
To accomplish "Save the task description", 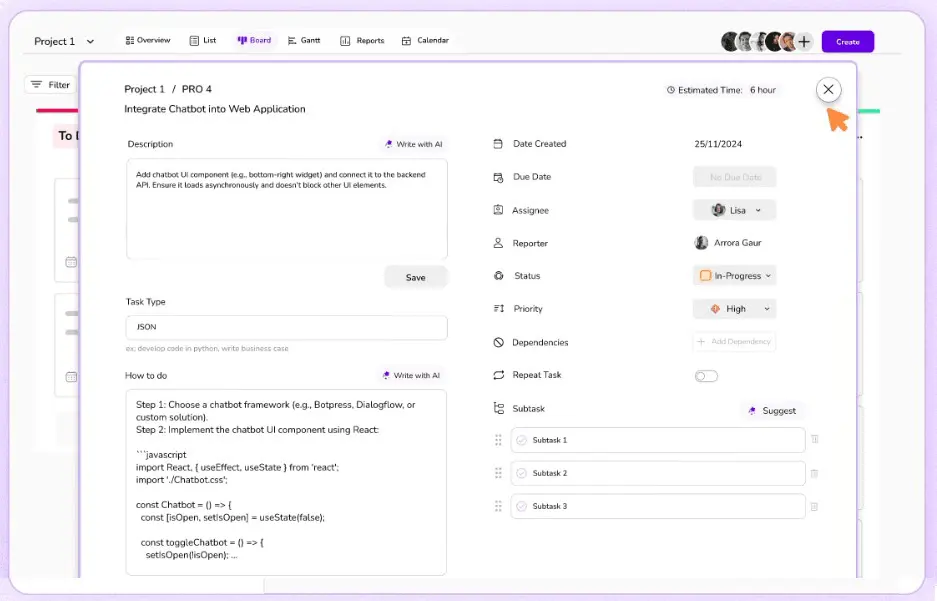I will (x=415, y=277).
